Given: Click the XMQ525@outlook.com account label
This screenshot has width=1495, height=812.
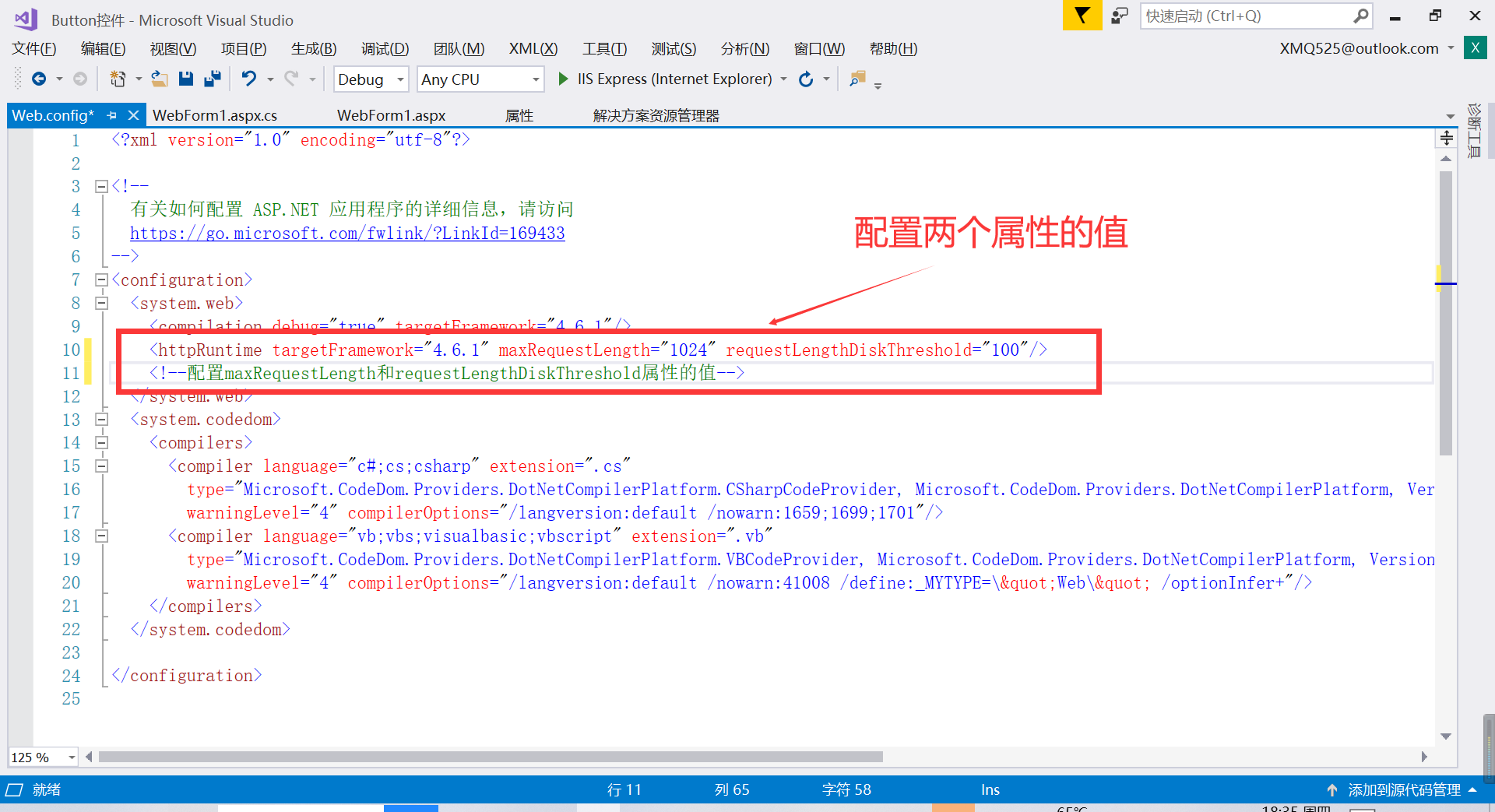Looking at the screenshot, I should coord(1359,48).
